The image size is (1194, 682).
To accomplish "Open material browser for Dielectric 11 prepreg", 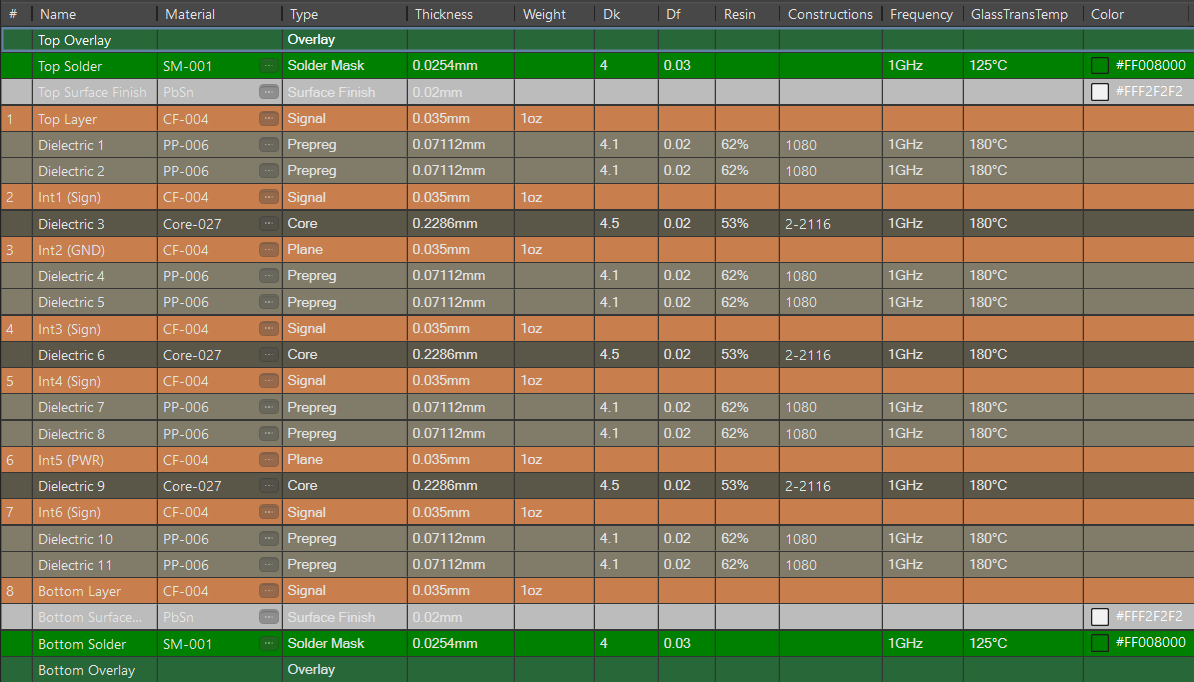I will 268,565.
